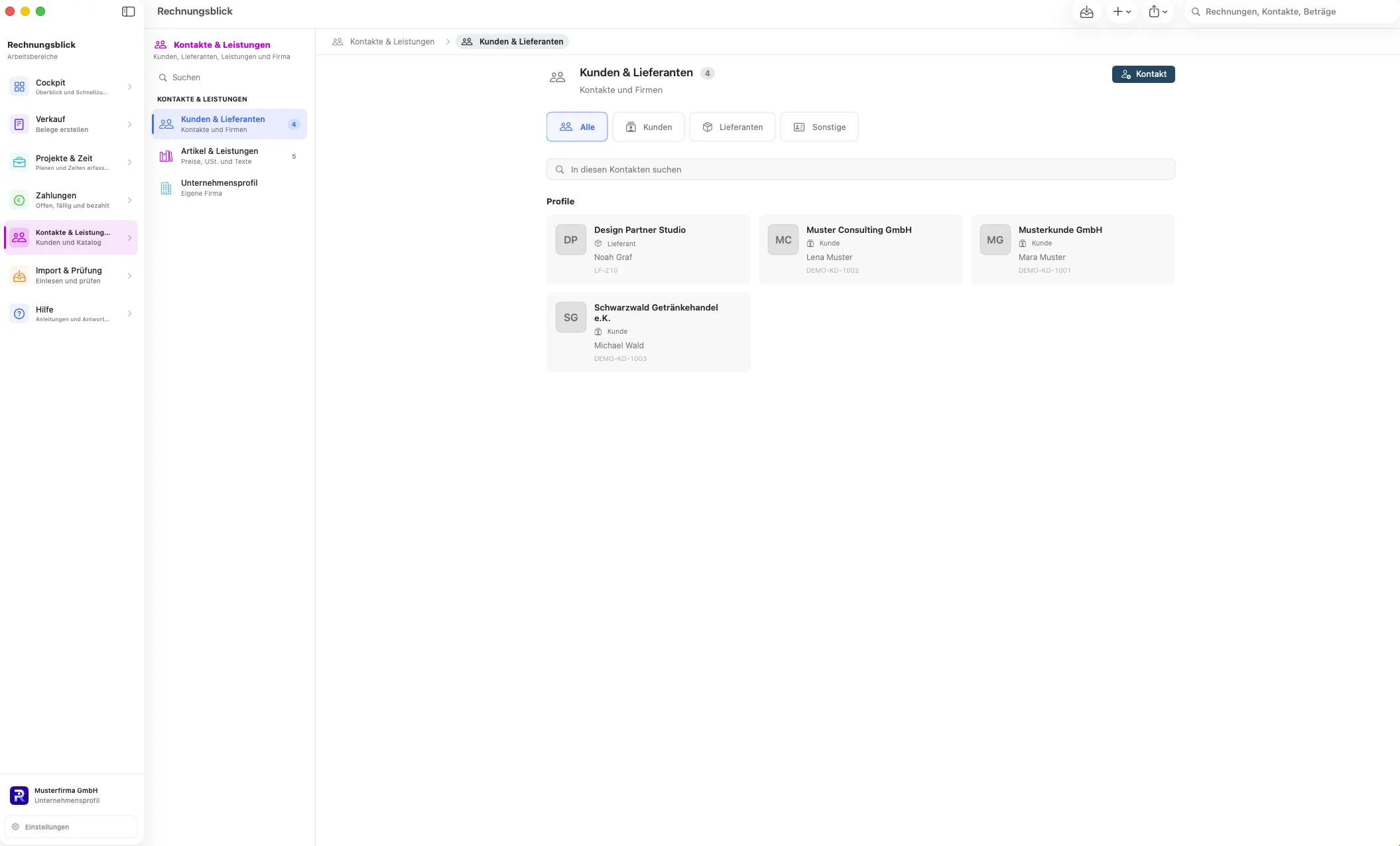
Task: Toggle the sidebar visibility icon
Action: [129, 11]
